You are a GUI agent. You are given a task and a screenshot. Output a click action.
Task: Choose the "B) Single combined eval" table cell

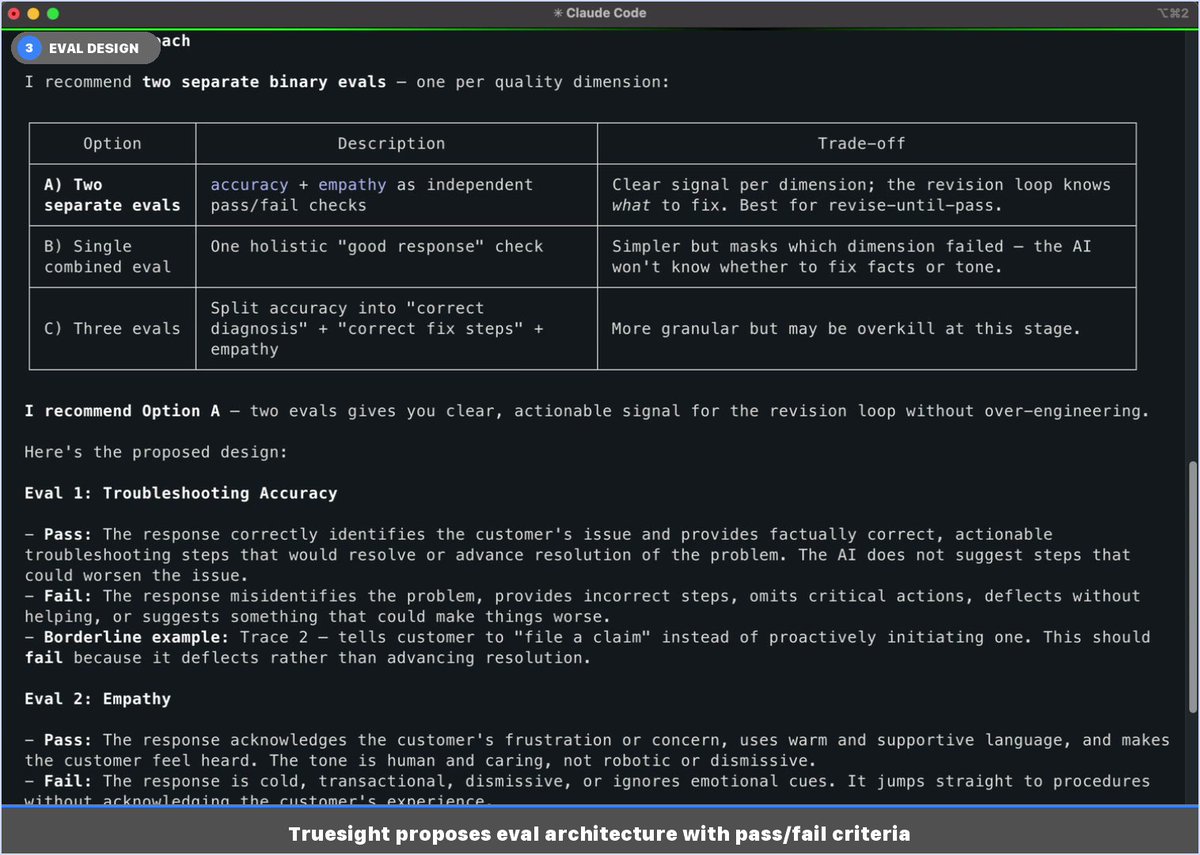(112, 256)
